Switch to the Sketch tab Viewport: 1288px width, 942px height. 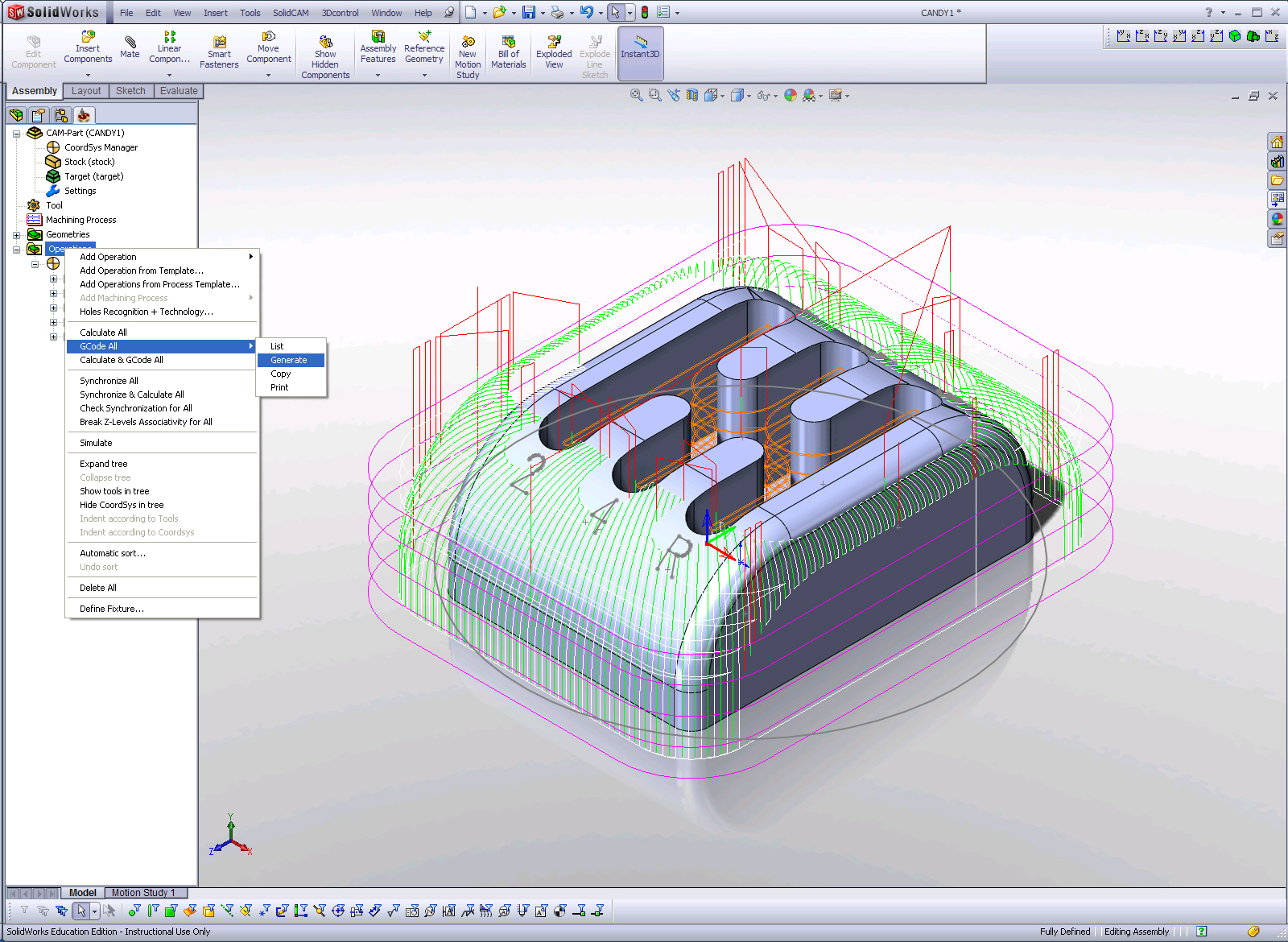pos(130,91)
